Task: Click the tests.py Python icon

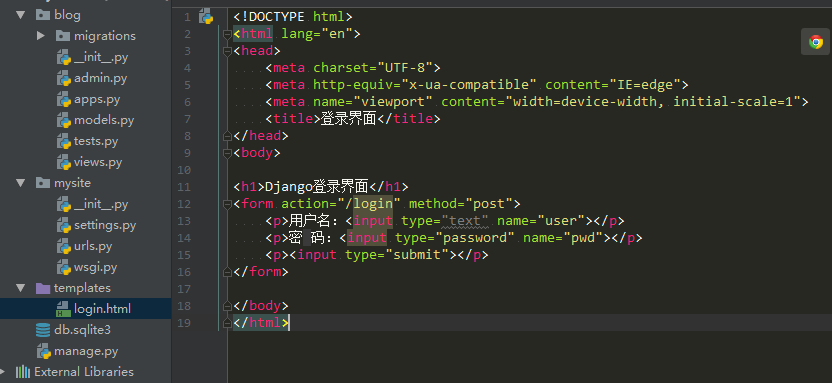Action: tap(64, 141)
